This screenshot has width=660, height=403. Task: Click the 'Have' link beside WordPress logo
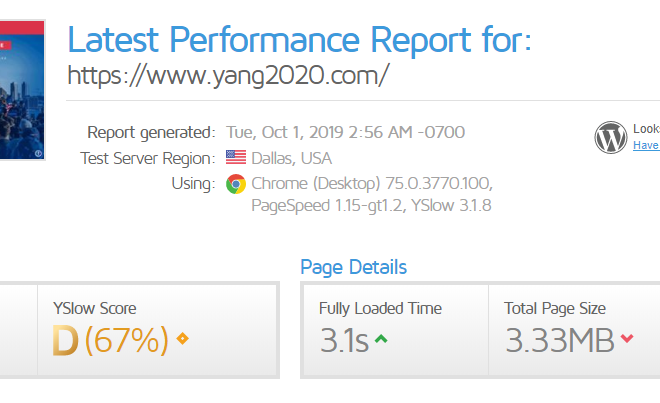(646, 145)
